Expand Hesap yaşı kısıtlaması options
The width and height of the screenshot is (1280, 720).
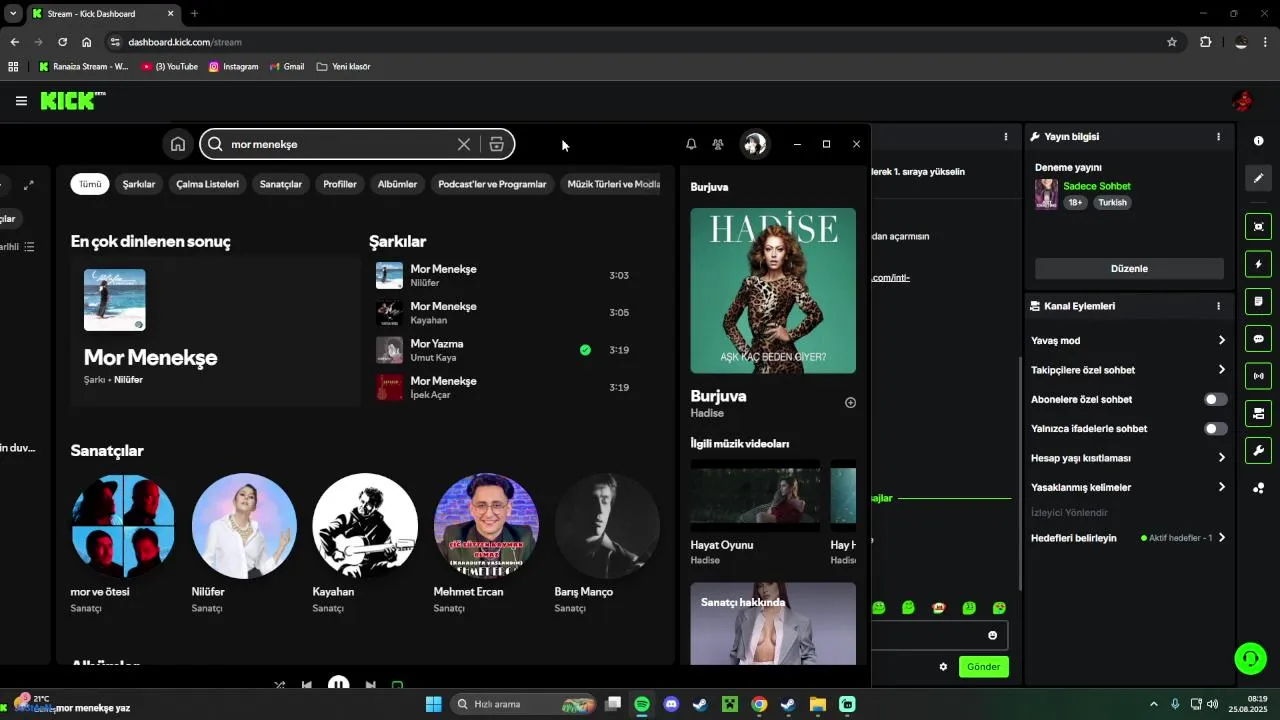click(x=1127, y=458)
